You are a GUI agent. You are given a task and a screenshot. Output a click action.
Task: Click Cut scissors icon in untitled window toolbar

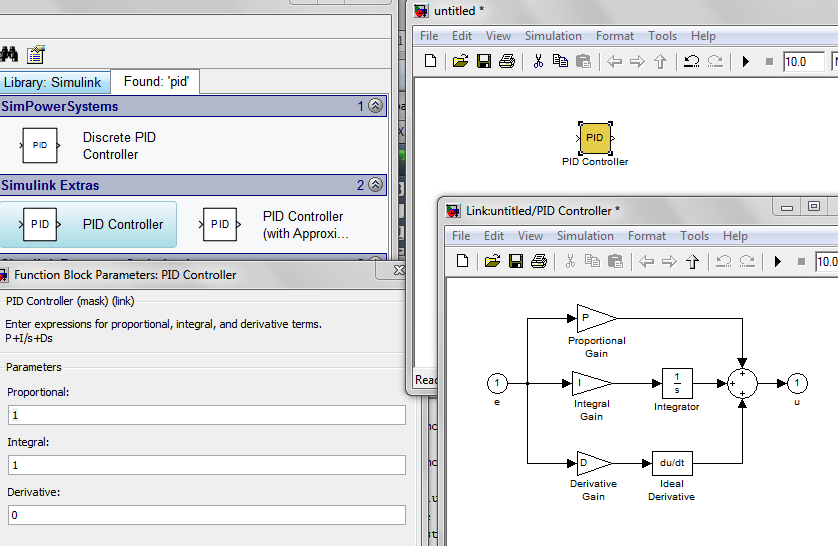[x=538, y=61]
